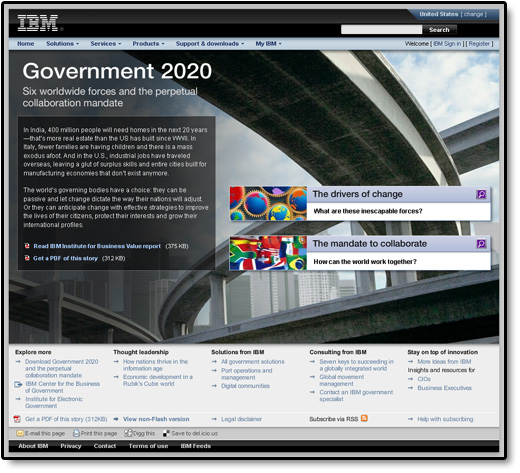The height and width of the screenshot is (473, 520).
Task: Open The drivers of change heading
Action: coord(357,194)
